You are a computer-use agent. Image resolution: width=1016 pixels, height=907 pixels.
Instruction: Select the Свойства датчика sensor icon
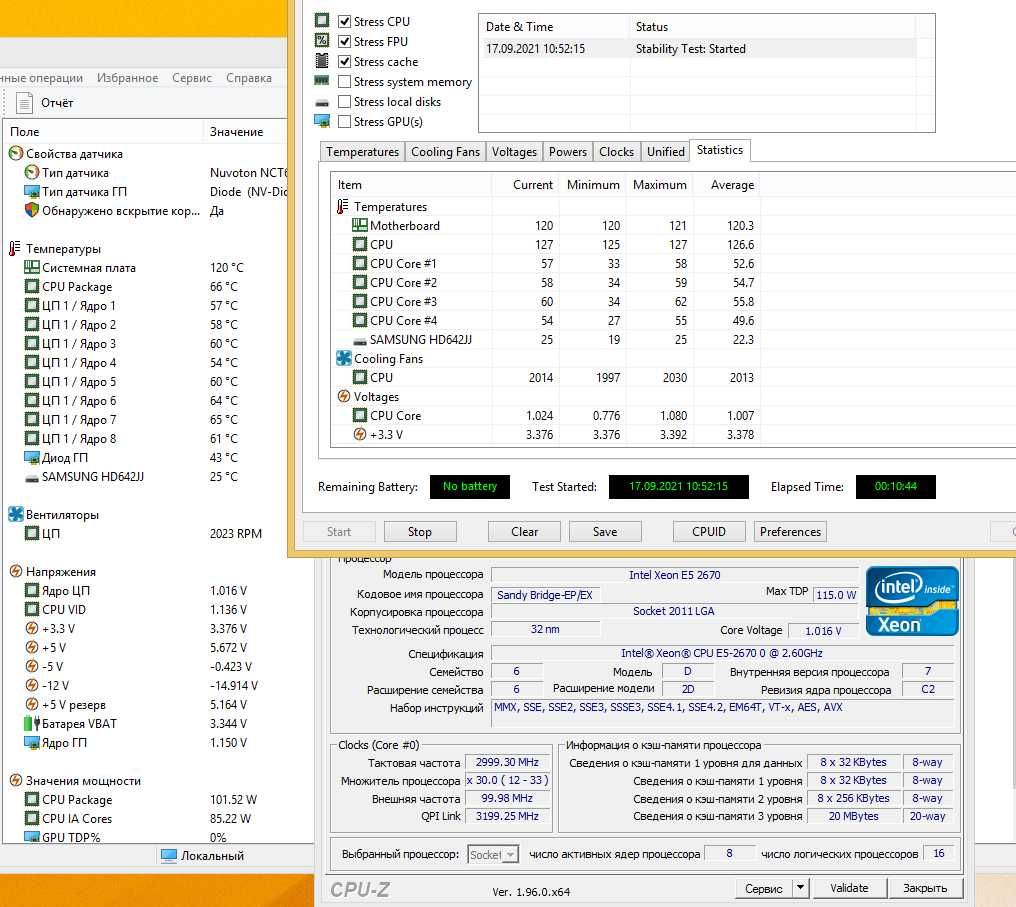[x=16, y=154]
